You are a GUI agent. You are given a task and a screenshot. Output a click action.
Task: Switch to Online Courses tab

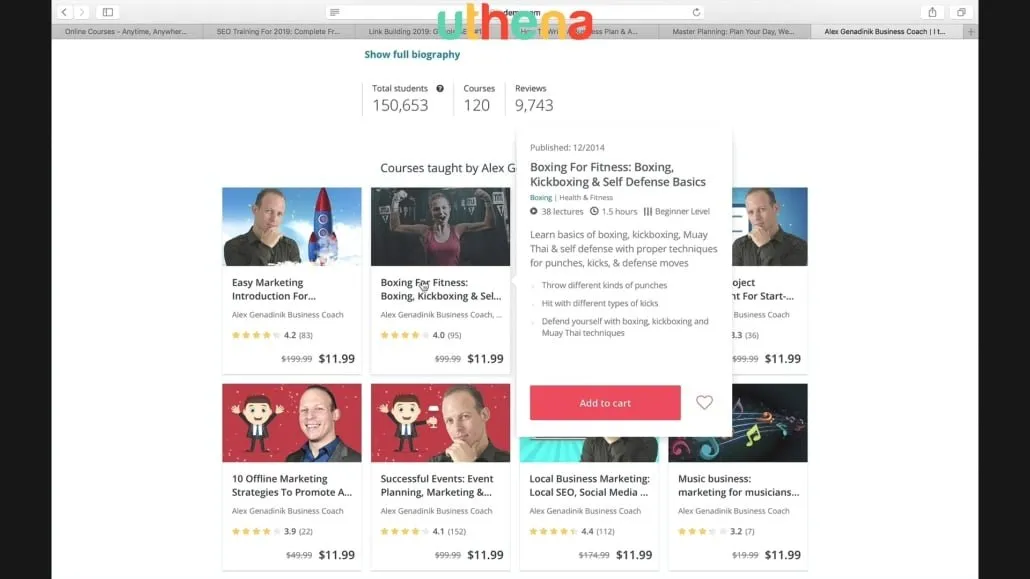coord(125,32)
